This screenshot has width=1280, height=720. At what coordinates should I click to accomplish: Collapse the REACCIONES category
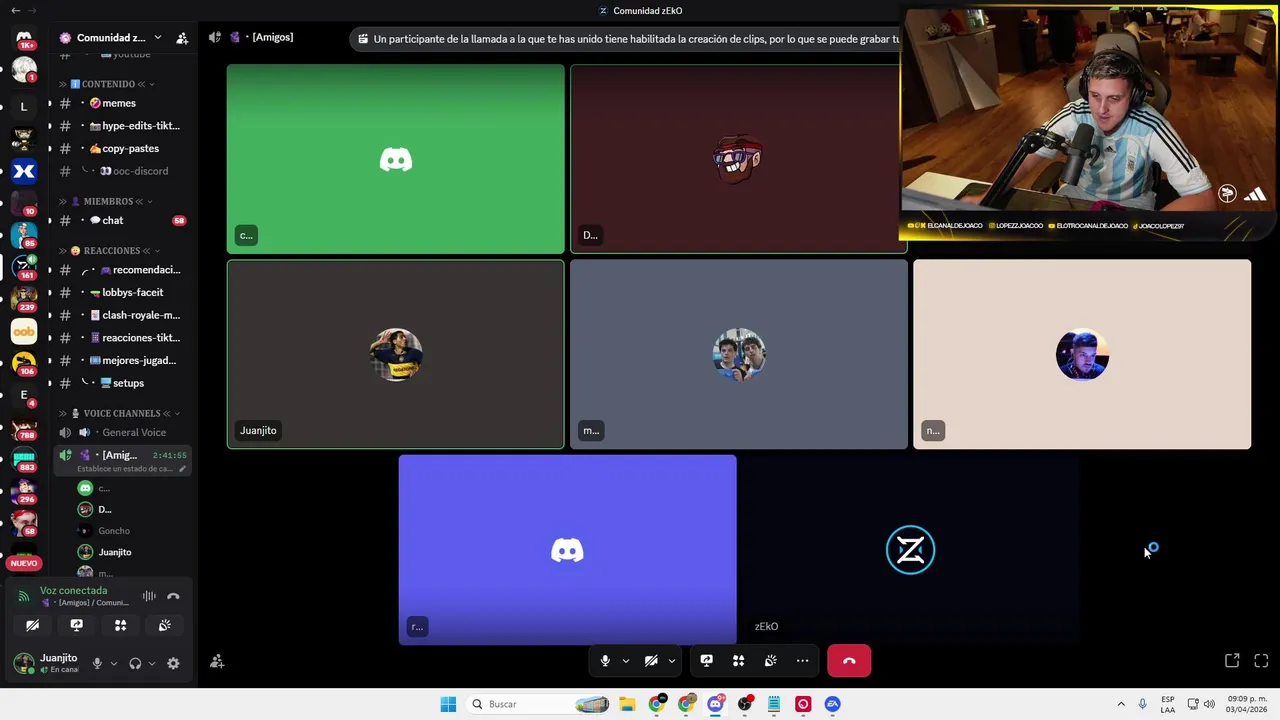pyautogui.click(x=109, y=250)
